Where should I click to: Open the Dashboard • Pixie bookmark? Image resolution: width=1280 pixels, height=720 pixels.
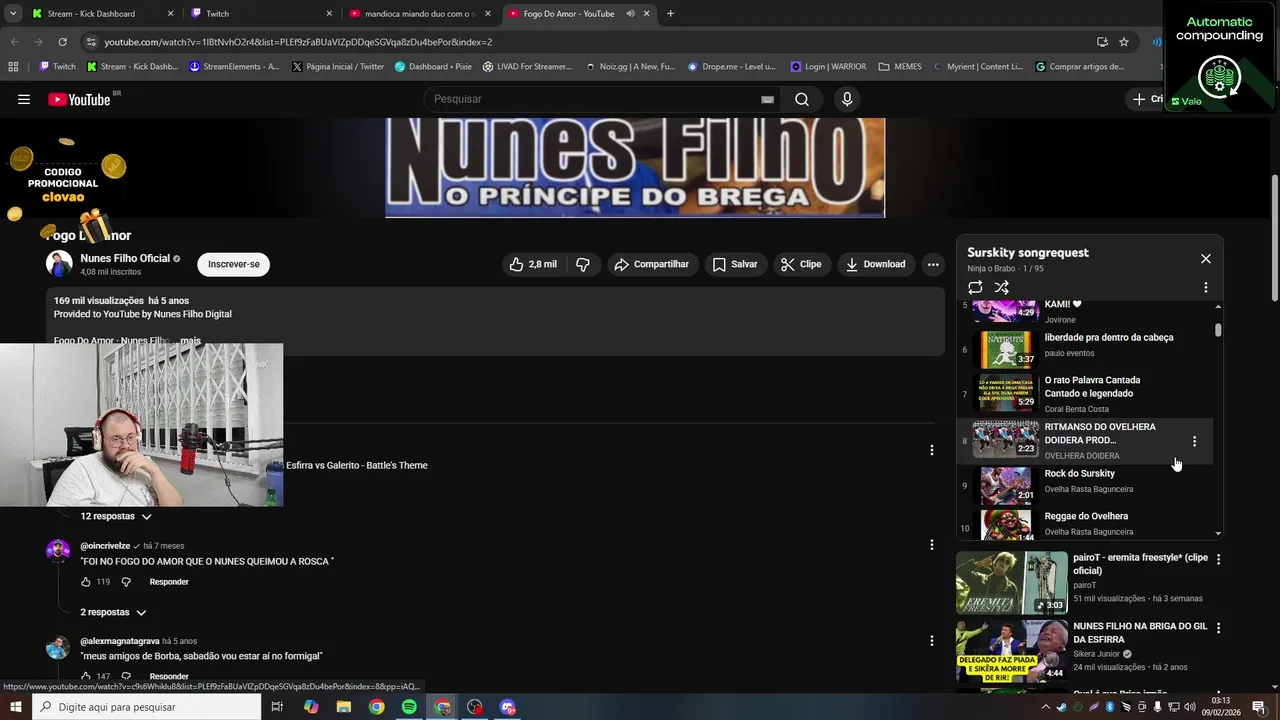coord(433,67)
